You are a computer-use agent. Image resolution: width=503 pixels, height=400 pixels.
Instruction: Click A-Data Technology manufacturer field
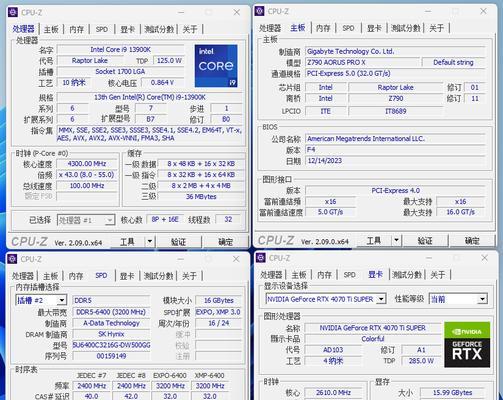coord(111,323)
